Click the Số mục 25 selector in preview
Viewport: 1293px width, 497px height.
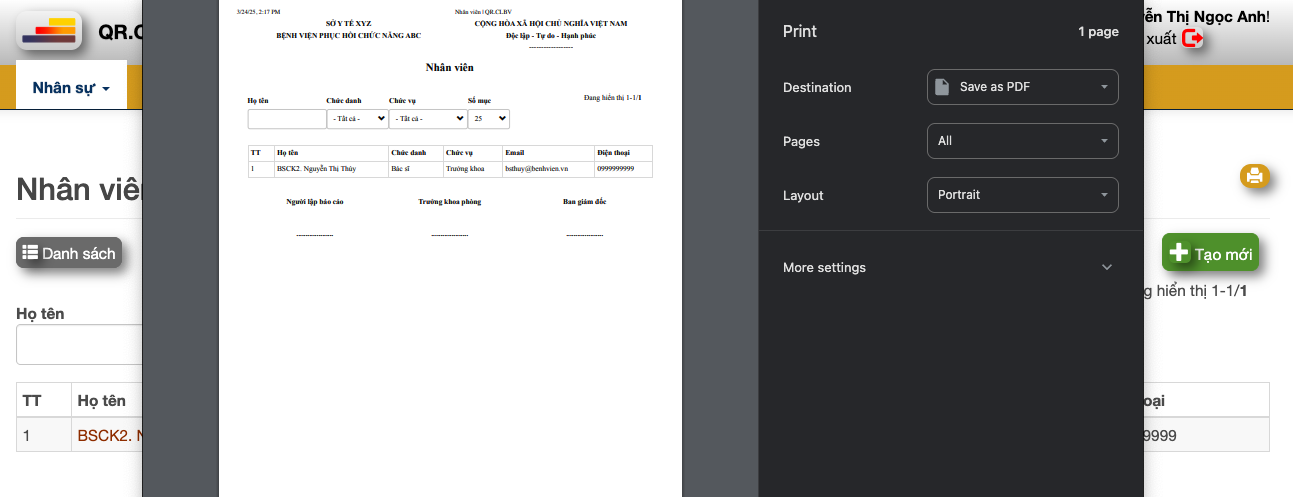[489, 118]
